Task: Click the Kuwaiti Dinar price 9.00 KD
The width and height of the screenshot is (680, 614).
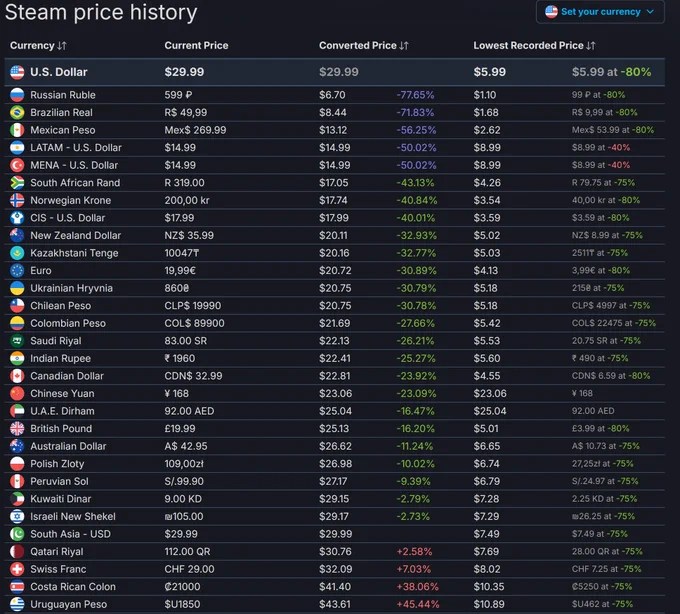Action: pos(183,499)
